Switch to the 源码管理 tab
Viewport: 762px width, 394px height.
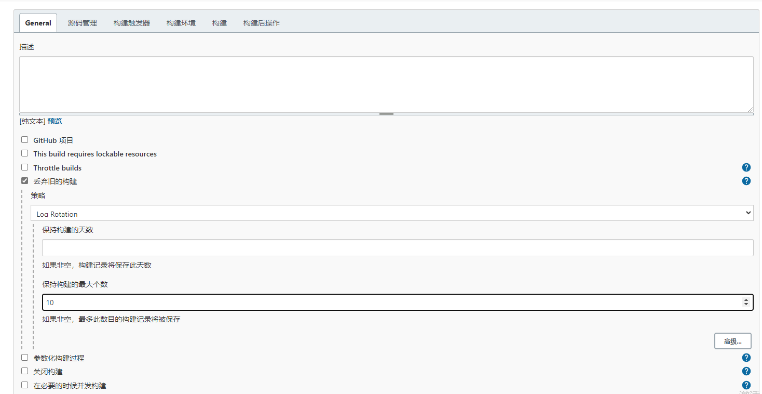(82, 23)
